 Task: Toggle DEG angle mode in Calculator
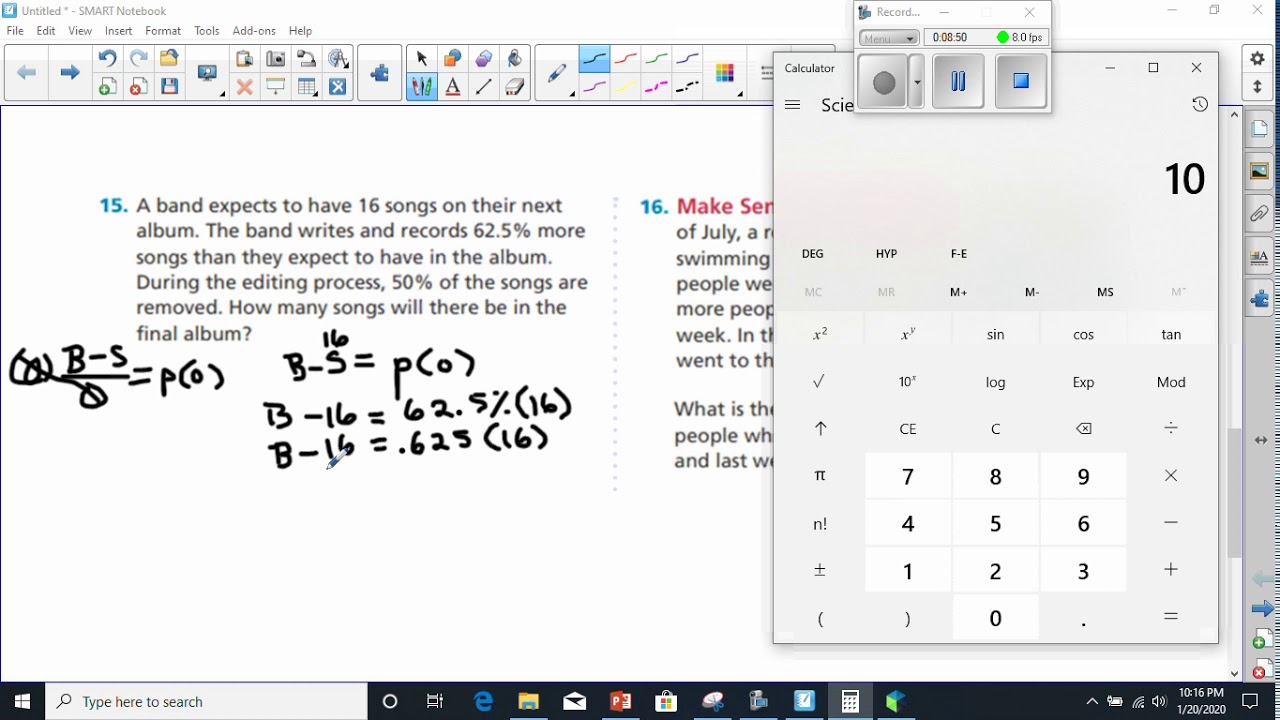coord(813,254)
